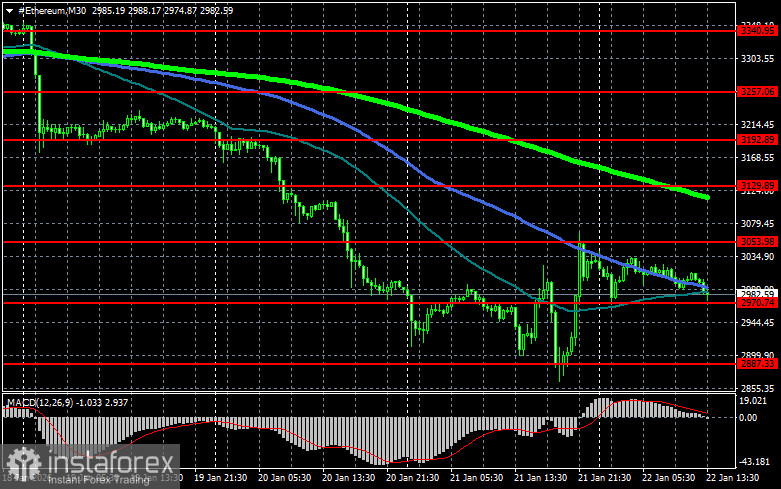The image size is (781, 489).
Task: Click the 21 Jan 21:30 time label
Action: 605,478
